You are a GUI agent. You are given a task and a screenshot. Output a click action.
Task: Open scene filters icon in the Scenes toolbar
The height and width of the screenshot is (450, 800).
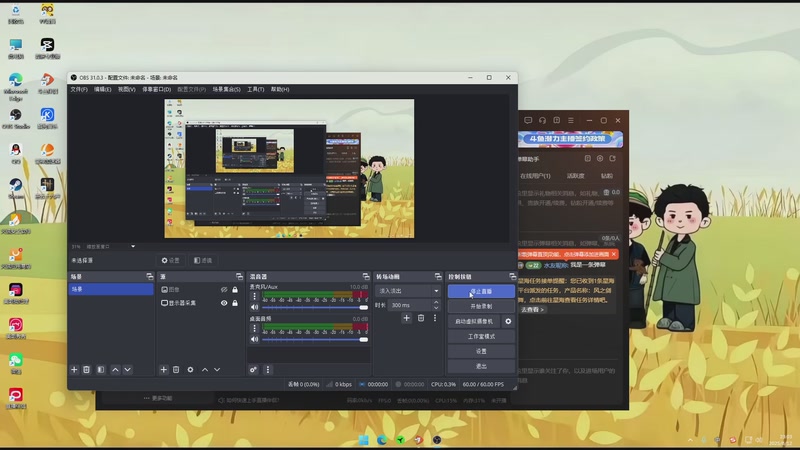[101, 369]
